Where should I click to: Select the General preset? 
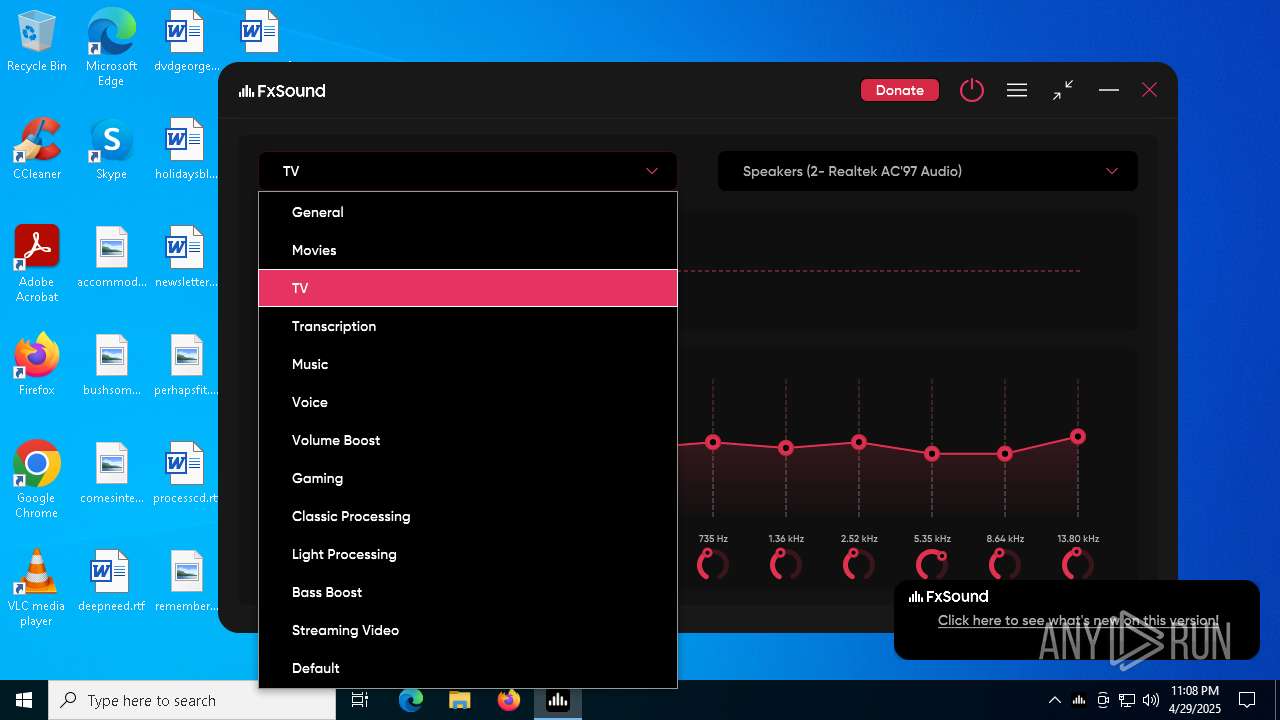pyautogui.click(x=468, y=212)
